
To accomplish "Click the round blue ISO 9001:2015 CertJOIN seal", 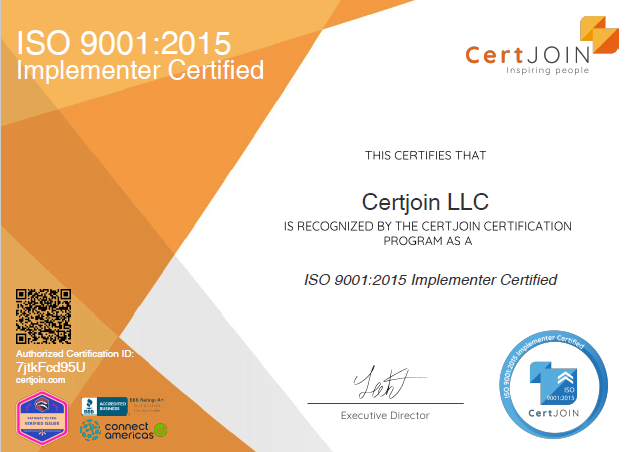I will point(554,384).
